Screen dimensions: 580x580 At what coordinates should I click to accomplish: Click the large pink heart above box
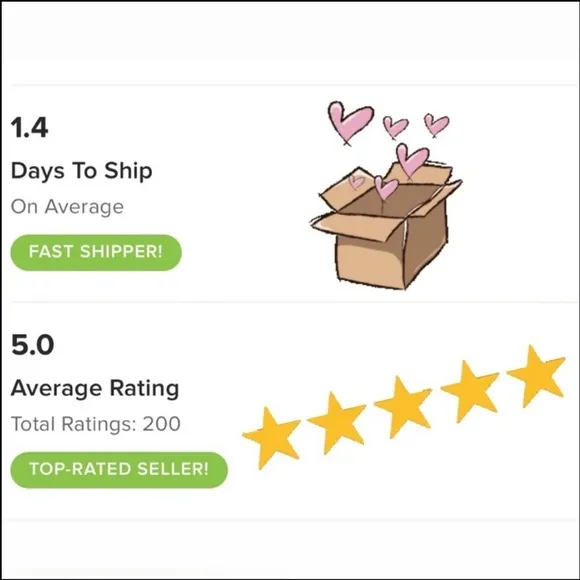(x=350, y=121)
